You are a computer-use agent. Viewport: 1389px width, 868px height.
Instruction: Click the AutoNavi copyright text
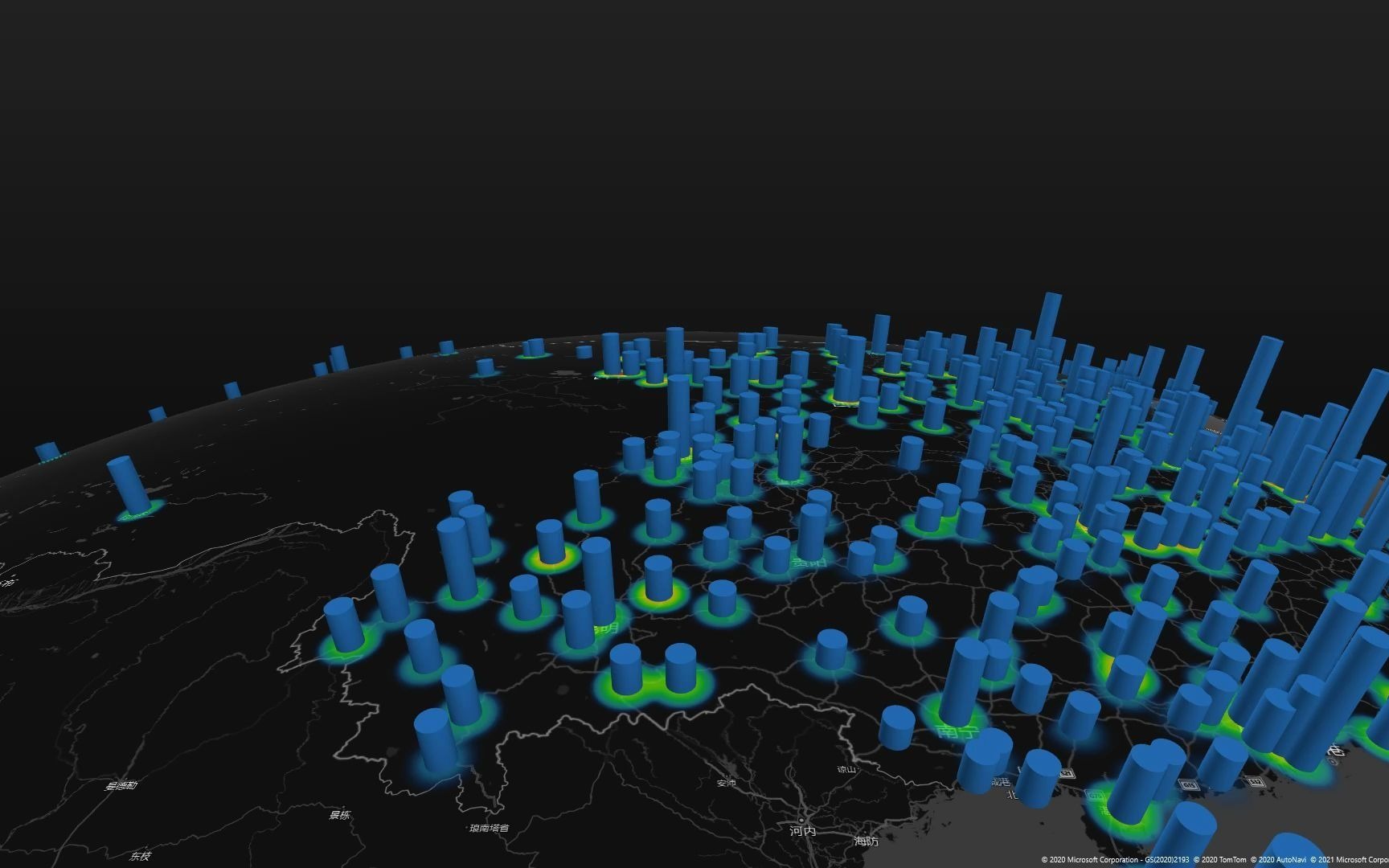(1278, 860)
